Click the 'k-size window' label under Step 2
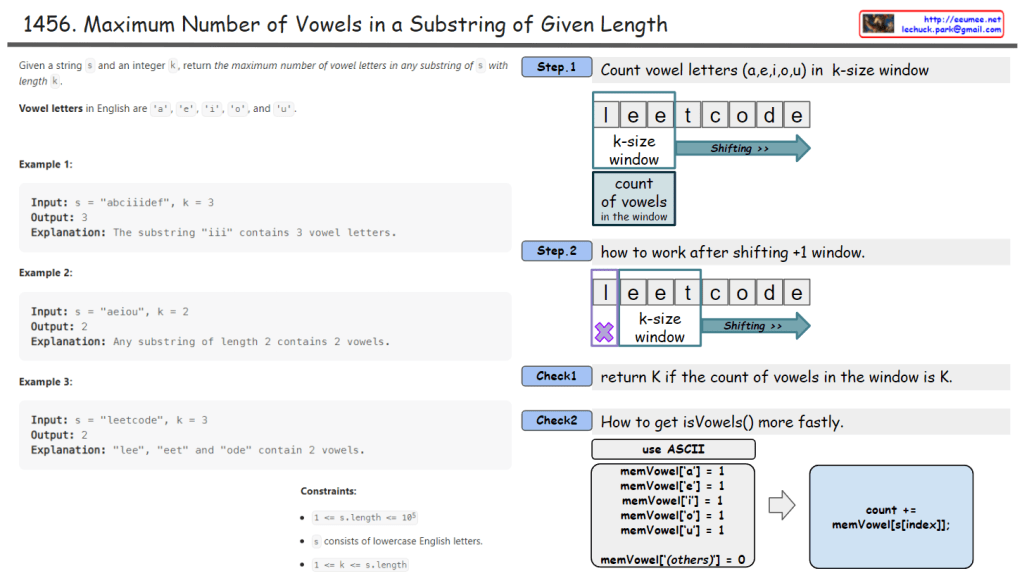Viewport: 1022px width, 583px height. [x=660, y=327]
